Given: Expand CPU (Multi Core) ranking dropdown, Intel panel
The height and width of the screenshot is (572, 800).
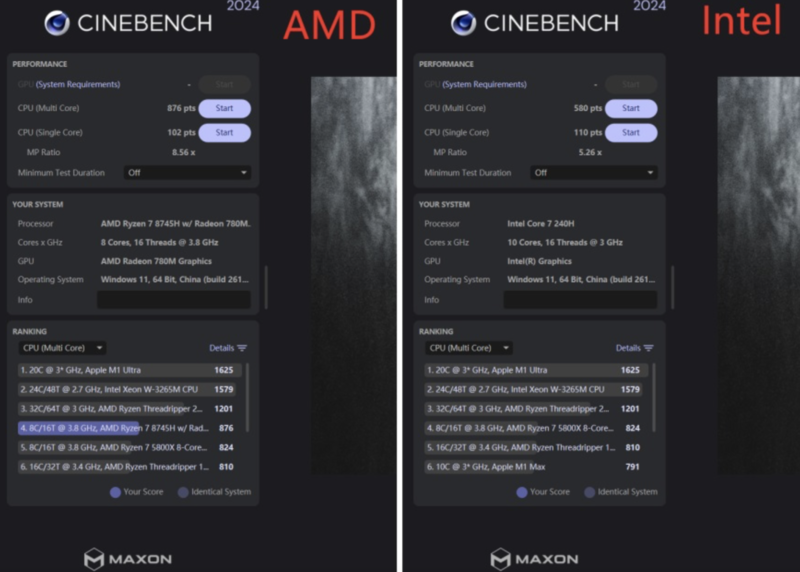Looking at the screenshot, I should point(469,348).
